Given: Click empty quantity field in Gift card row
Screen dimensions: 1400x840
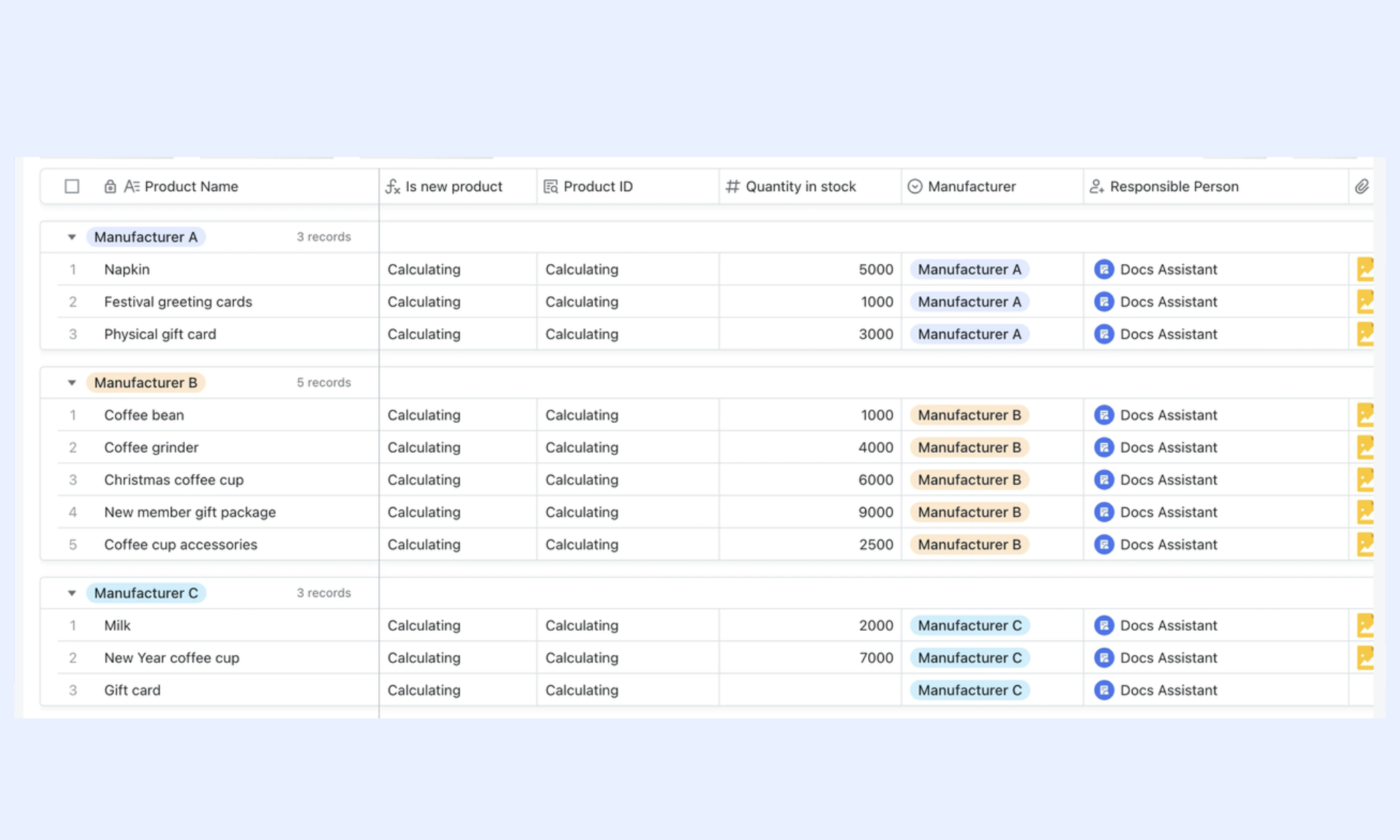Looking at the screenshot, I should (x=810, y=690).
